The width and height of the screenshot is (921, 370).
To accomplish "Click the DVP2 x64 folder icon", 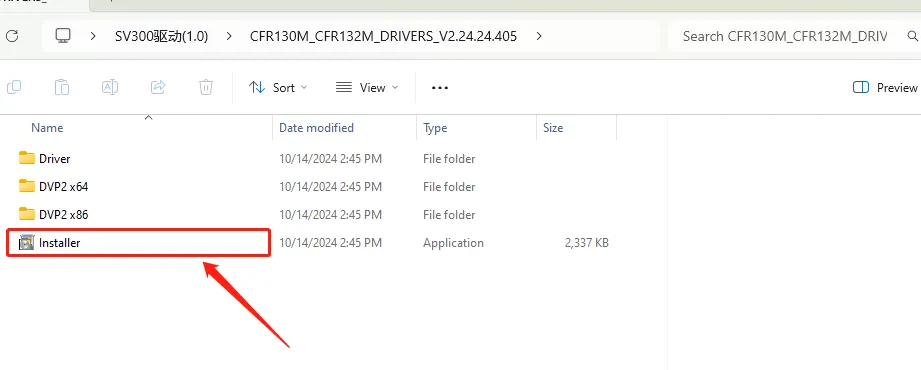I will tap(26, 186).
